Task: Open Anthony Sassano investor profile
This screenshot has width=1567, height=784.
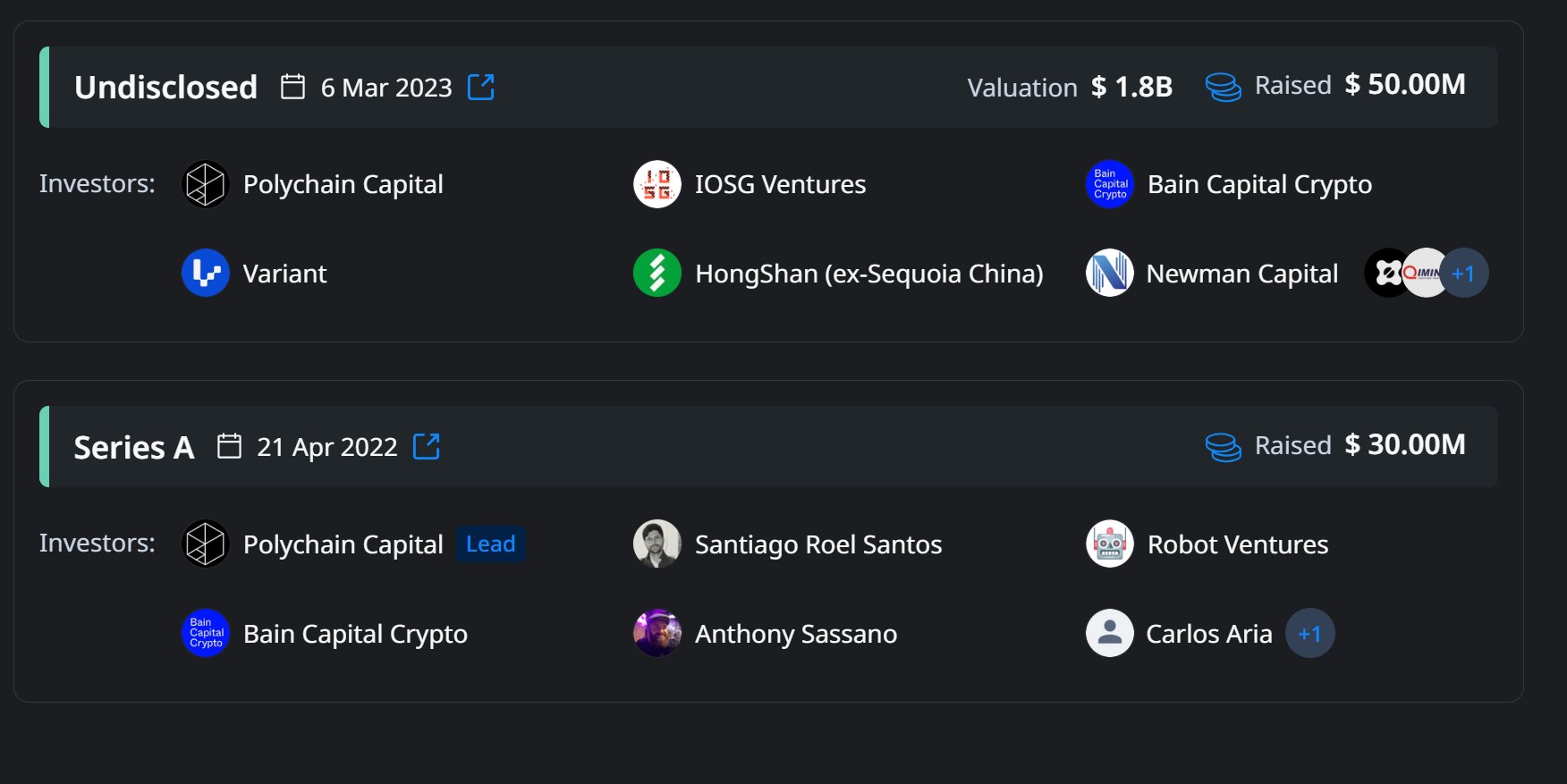Action: [x=795, y=634]
